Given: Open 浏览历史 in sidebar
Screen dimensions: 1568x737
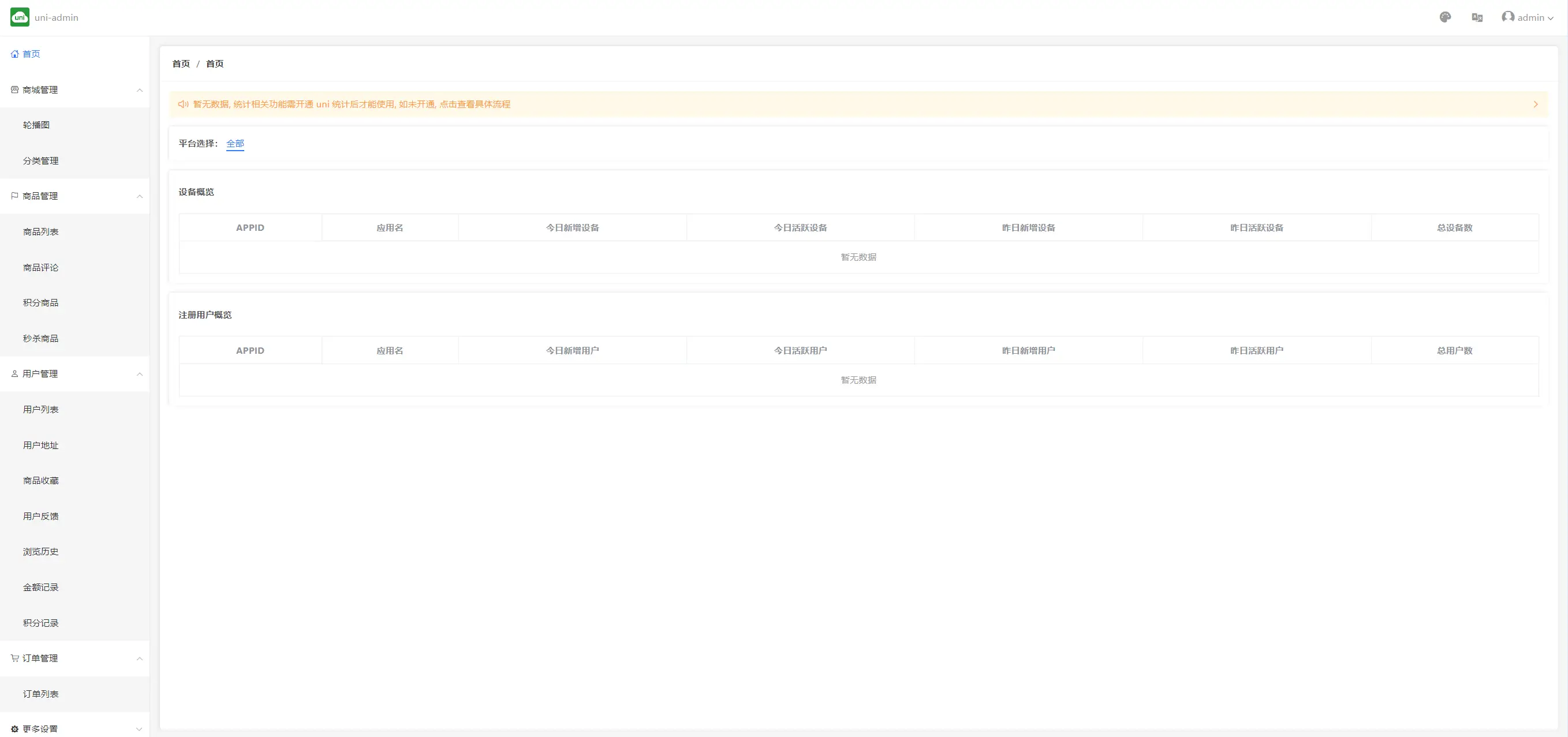Looking at the screenshot, I should point(75,551).
